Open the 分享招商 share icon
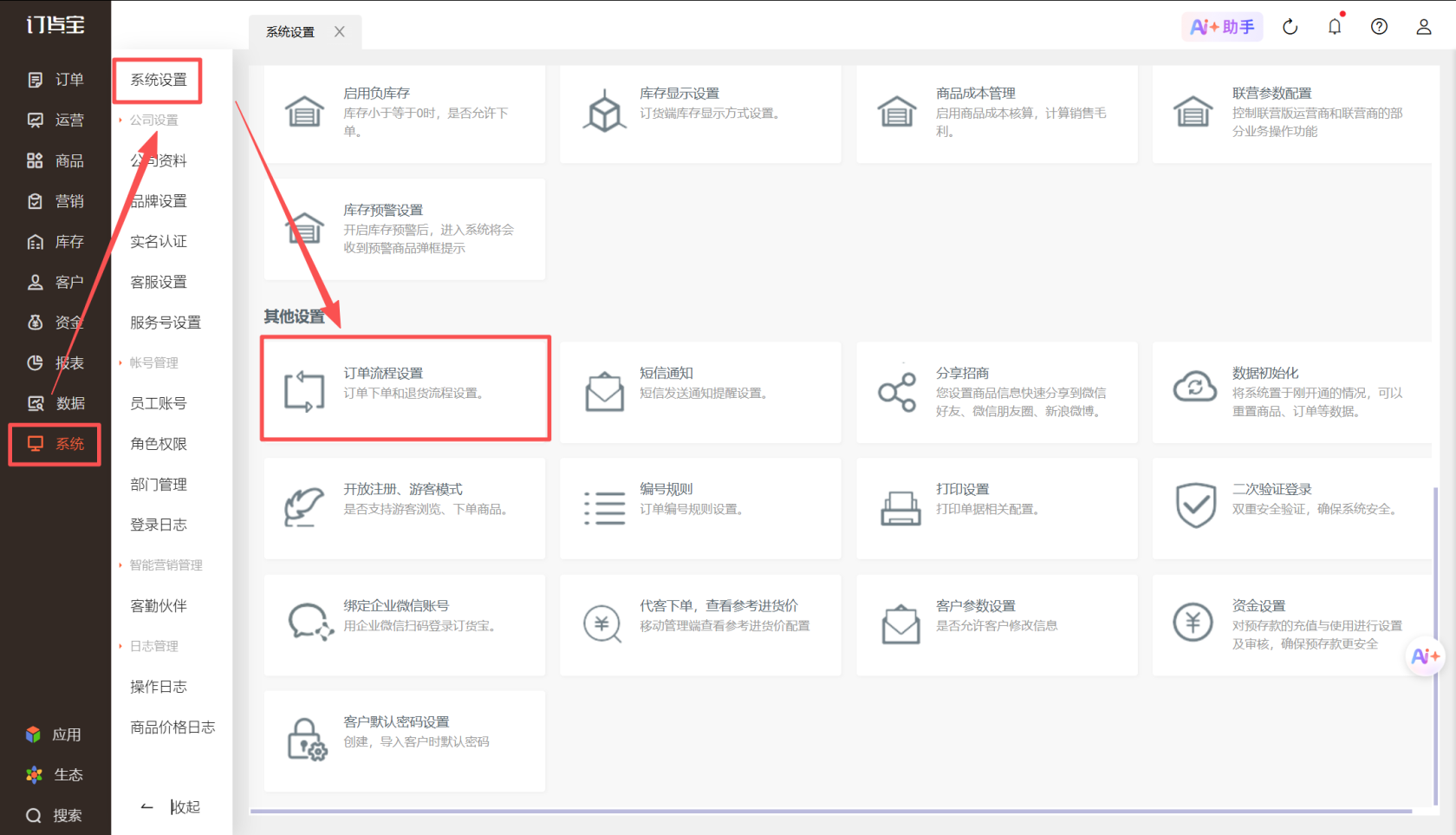 [897, 392]
